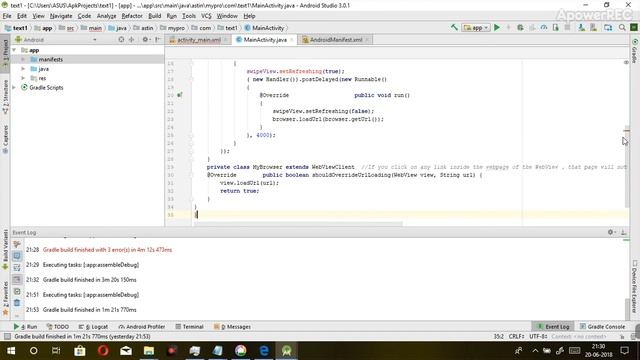Toggle Event Log soft-wrap icon
640x360 pixels.
click(17, 267)
